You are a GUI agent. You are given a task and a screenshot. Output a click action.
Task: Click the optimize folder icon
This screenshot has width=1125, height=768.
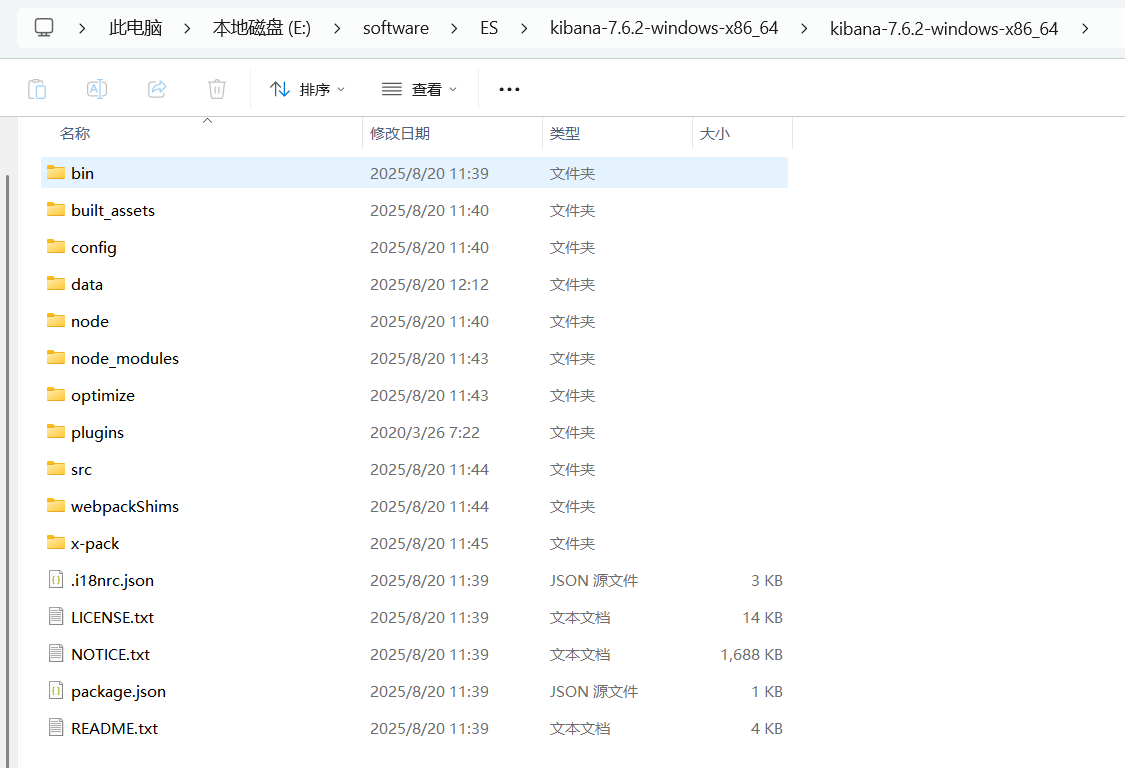[56, 394]
